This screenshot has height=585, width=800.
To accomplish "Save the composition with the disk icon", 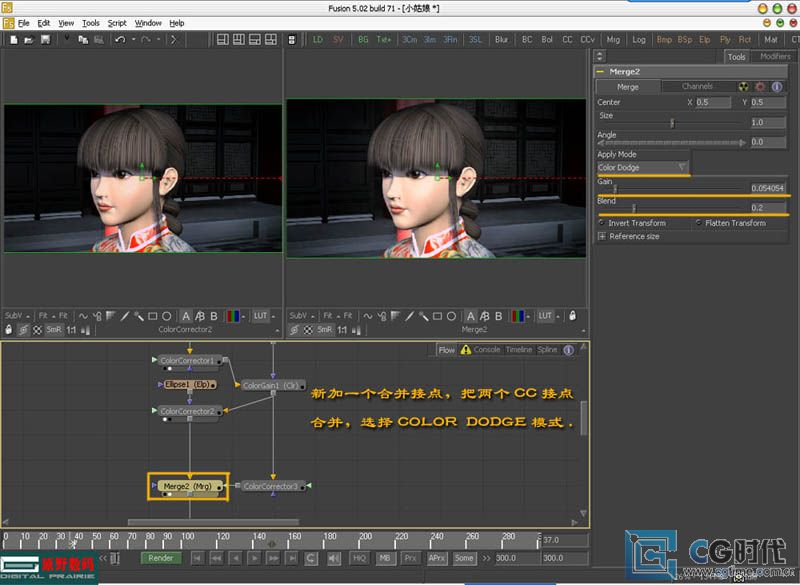I will click(45, 40).
